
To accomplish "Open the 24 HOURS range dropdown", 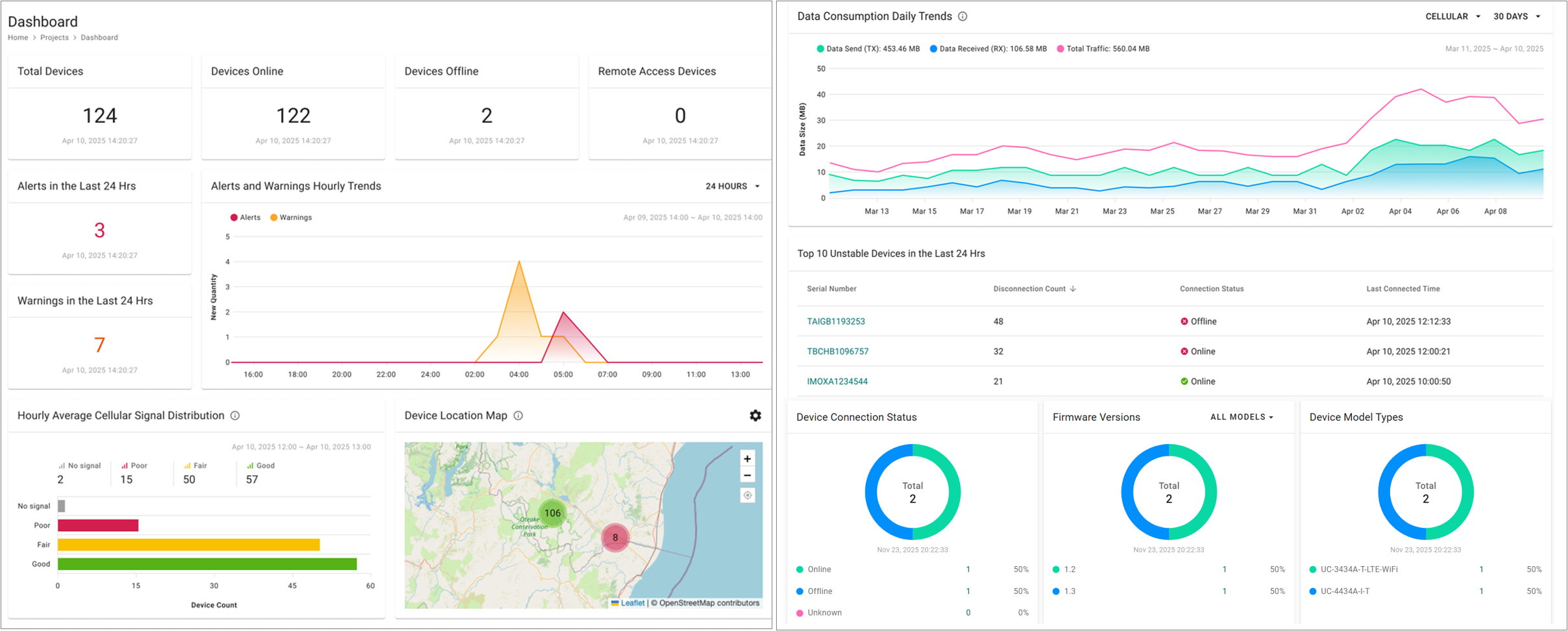I will [x=732, y=186].
